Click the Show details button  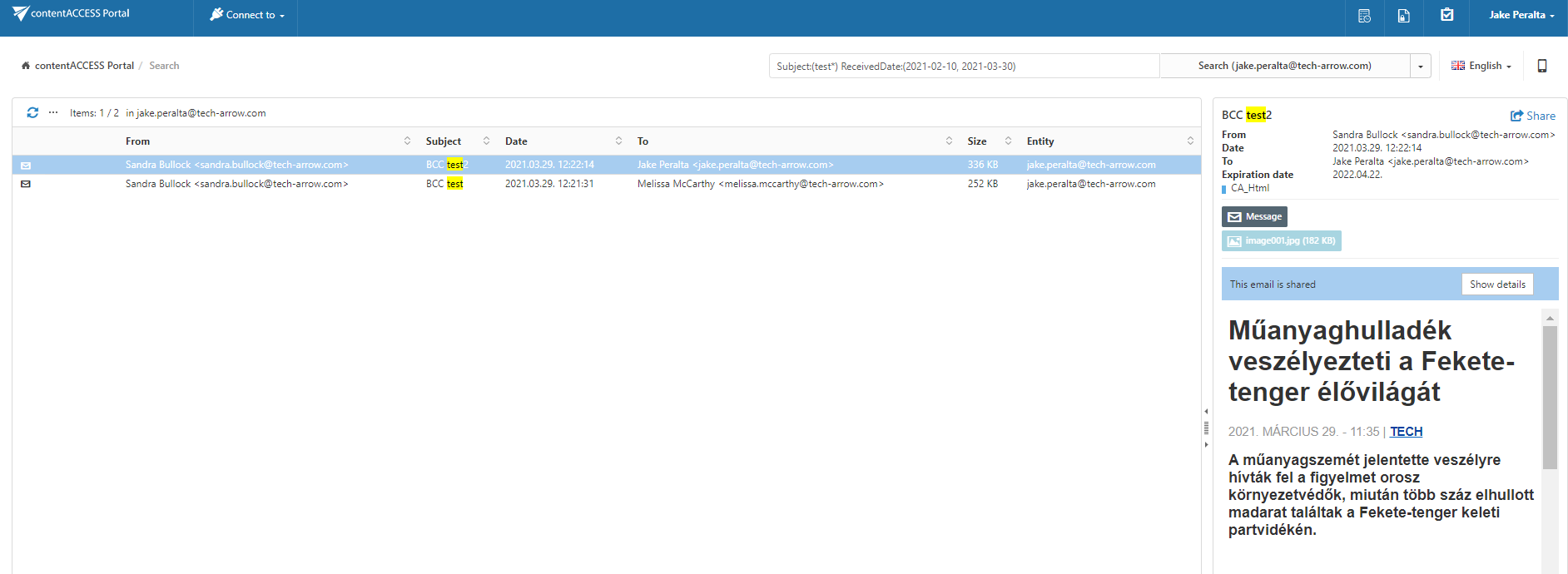click(x=1497, y=285)
